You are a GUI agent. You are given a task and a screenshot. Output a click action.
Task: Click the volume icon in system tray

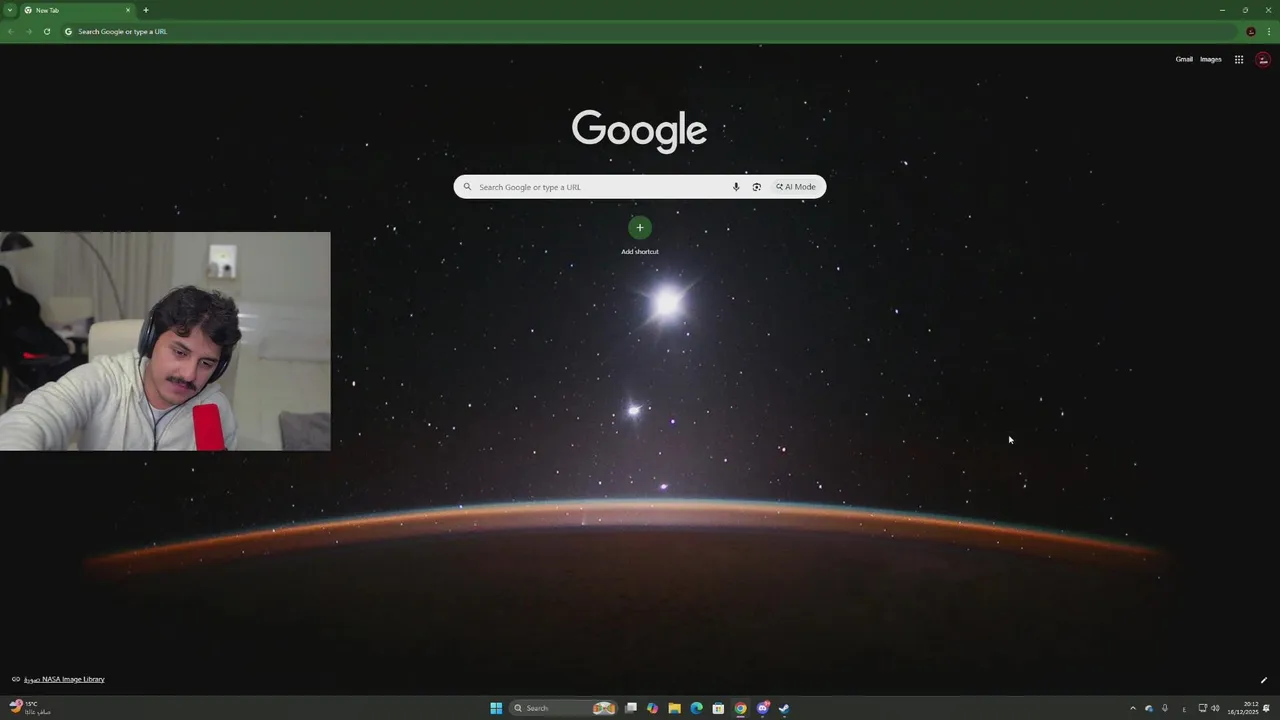point(1215,708)
